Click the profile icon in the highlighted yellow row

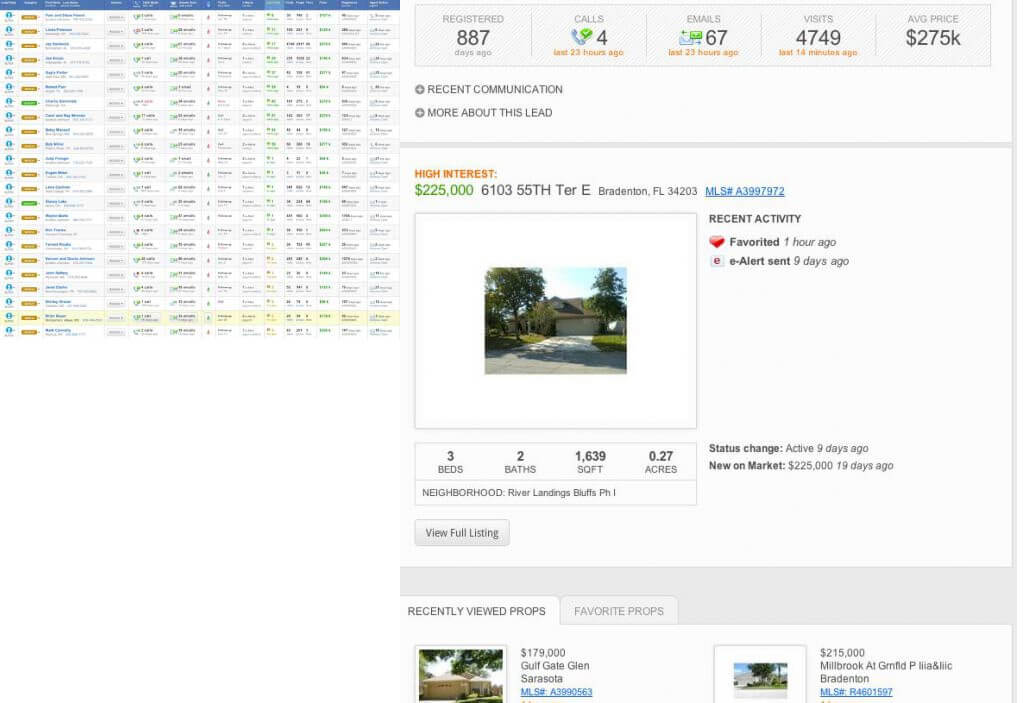(x=9, y=316)
